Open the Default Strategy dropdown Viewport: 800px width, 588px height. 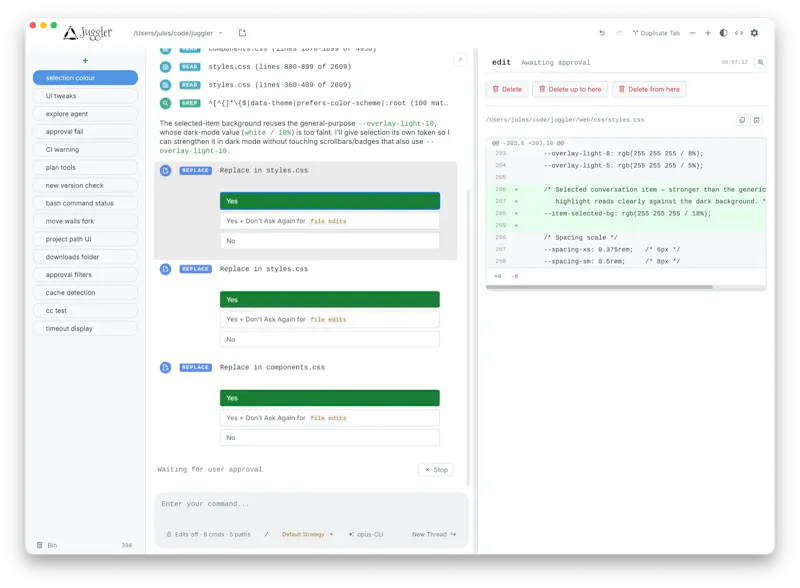click(x=308, y=534)
